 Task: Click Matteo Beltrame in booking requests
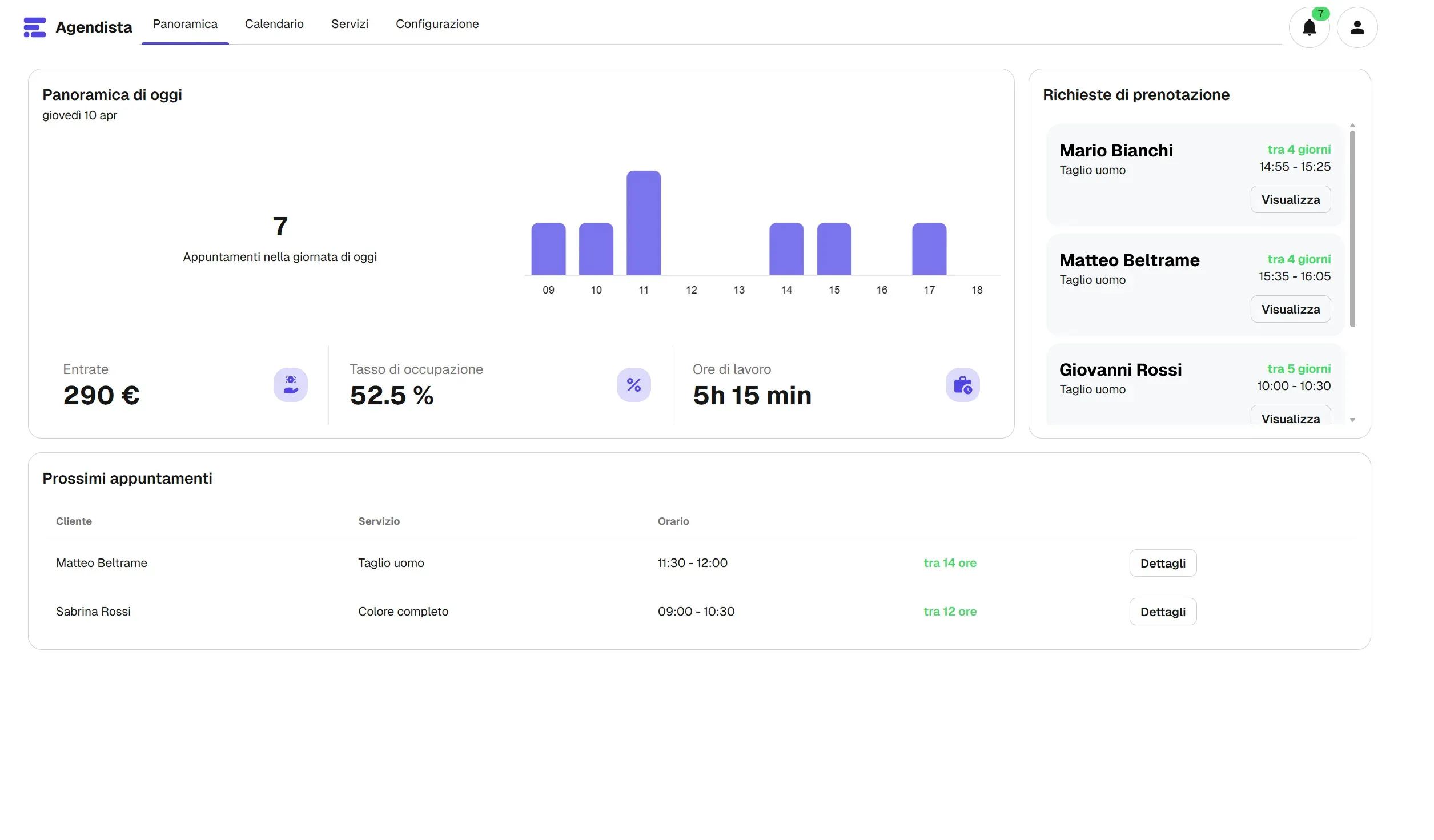pyautogui.click(x=1129, y=260)
